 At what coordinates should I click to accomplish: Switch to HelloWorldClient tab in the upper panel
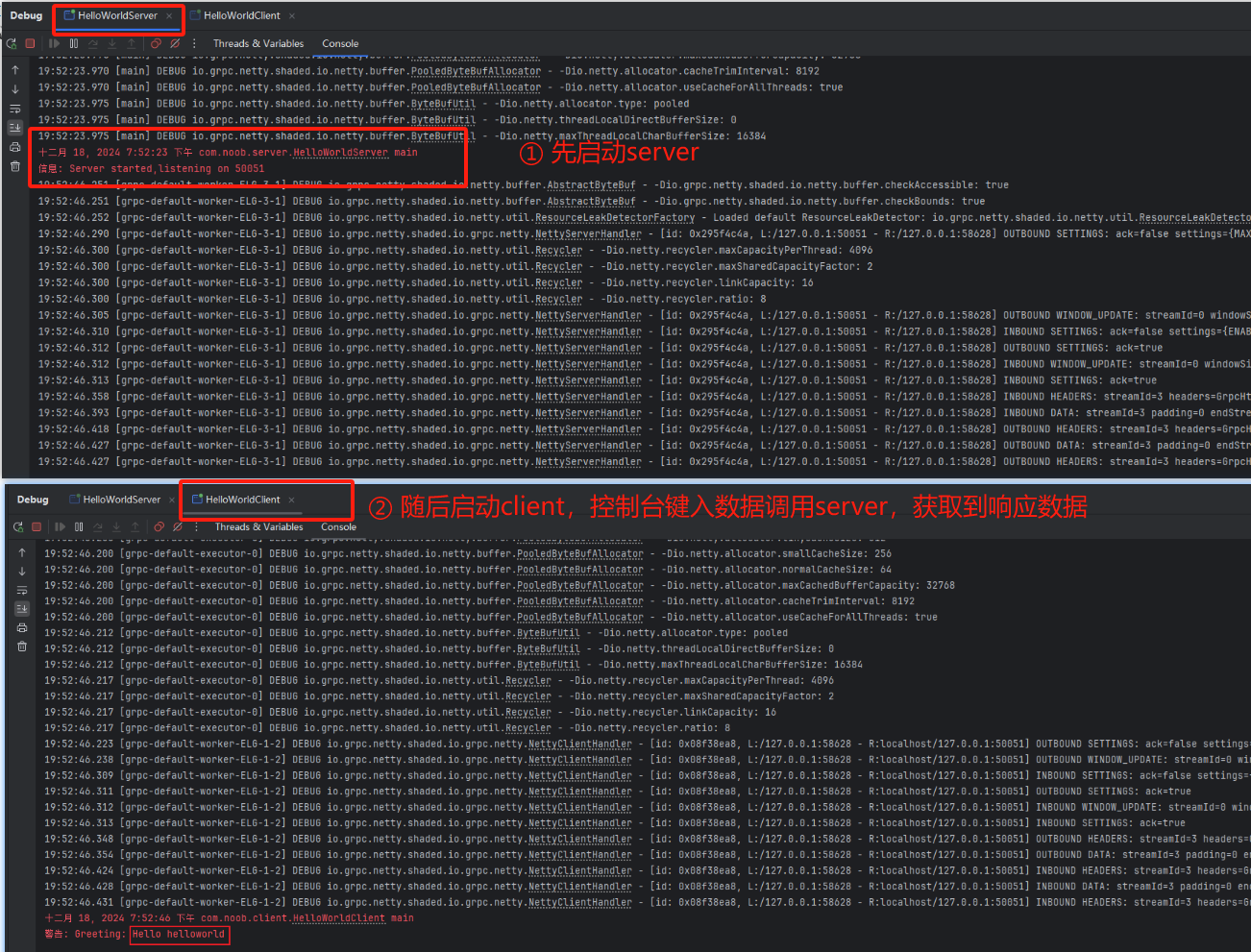click(241, 15)
